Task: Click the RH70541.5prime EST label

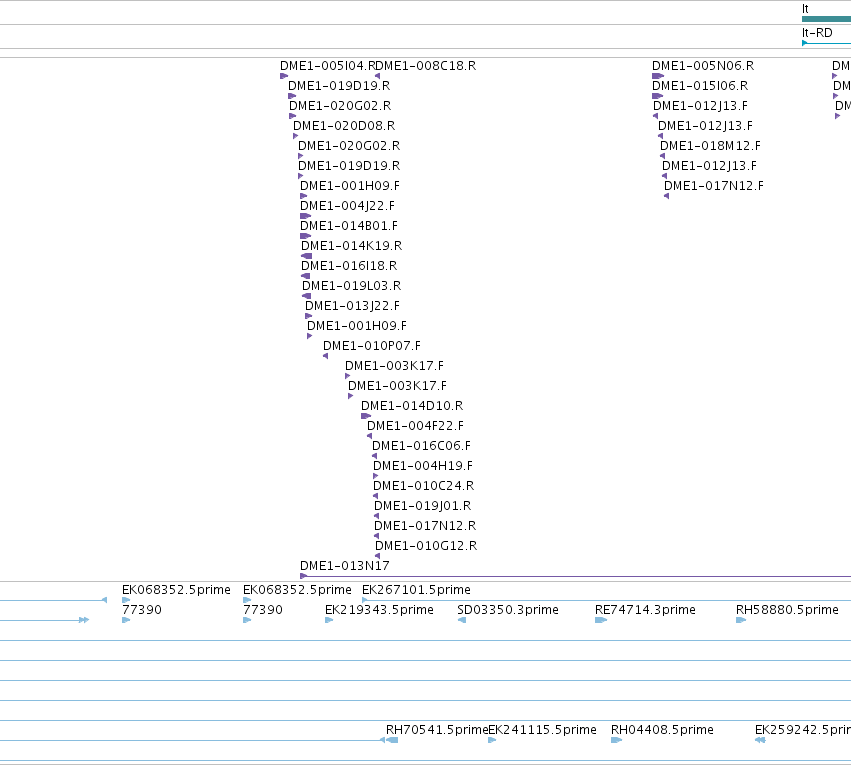Action: (x=437, y=730)
